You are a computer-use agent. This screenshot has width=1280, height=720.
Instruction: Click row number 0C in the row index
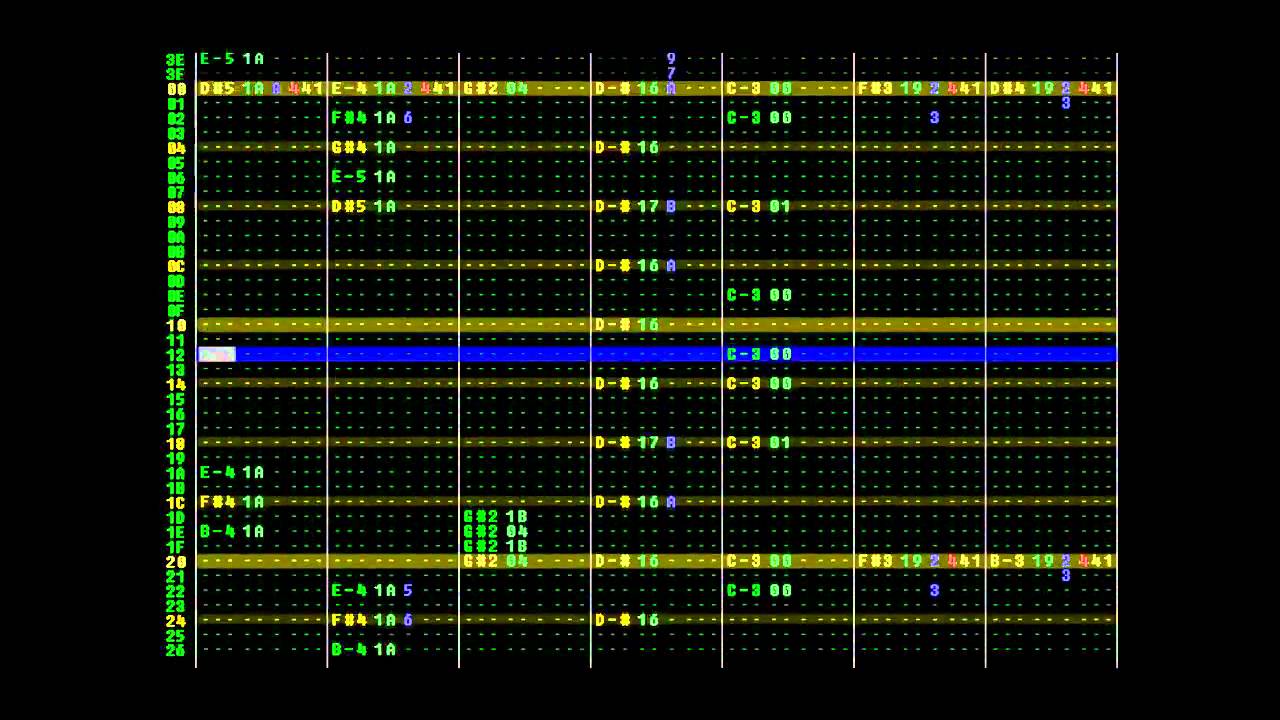pos(176,266)
